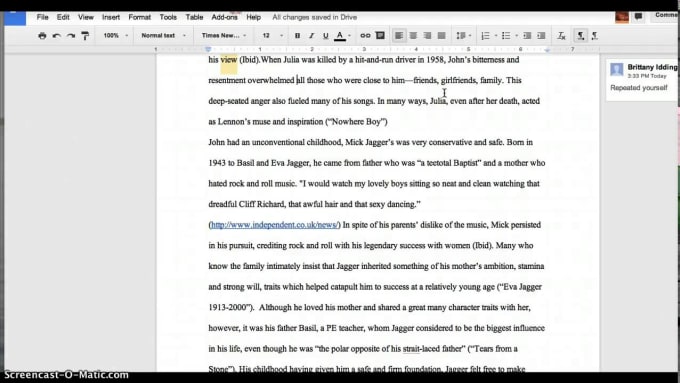Image resolution: width=680 pixels, height=383 pixels.
Task: Insert a comment from toolbar
Action: (380, 36)
